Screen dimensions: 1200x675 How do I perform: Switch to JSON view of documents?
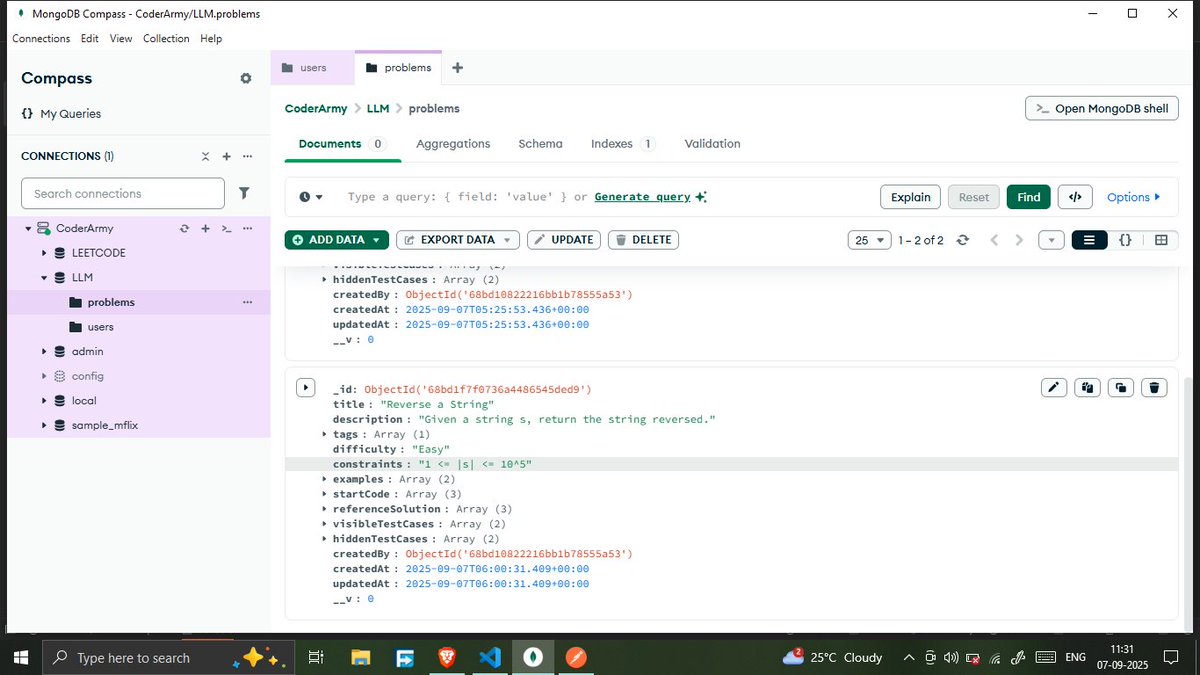point(1125,240)
